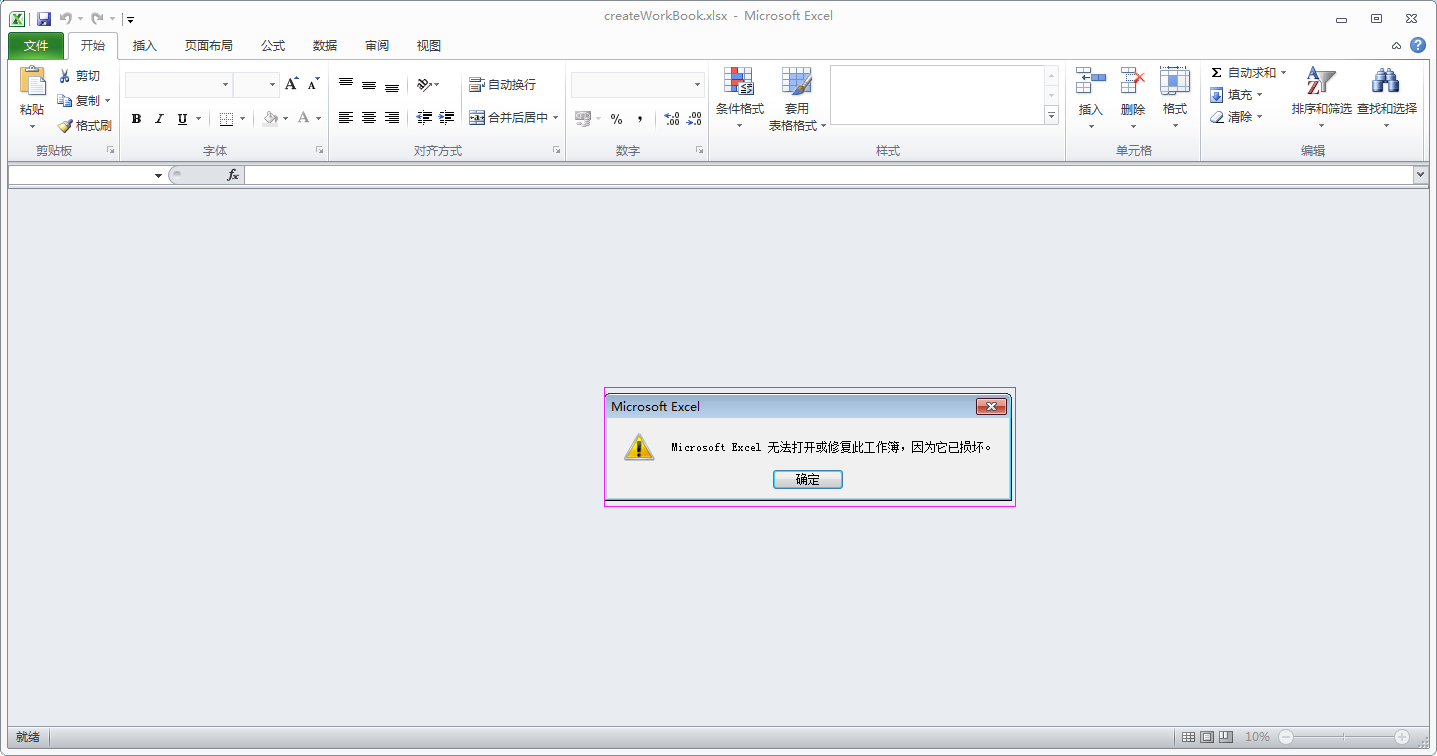Center text horizontally
This screenshot has width=1437, height=756.
pos(369,118)
